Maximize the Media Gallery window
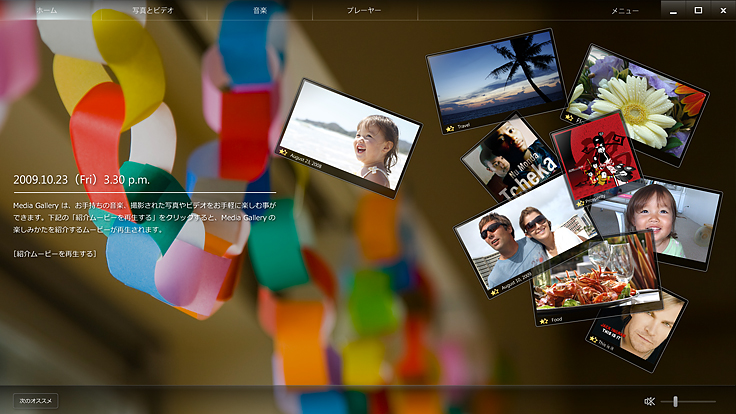Screen dimensions: 736x414 pyautogui.click(x=697, y=9)
